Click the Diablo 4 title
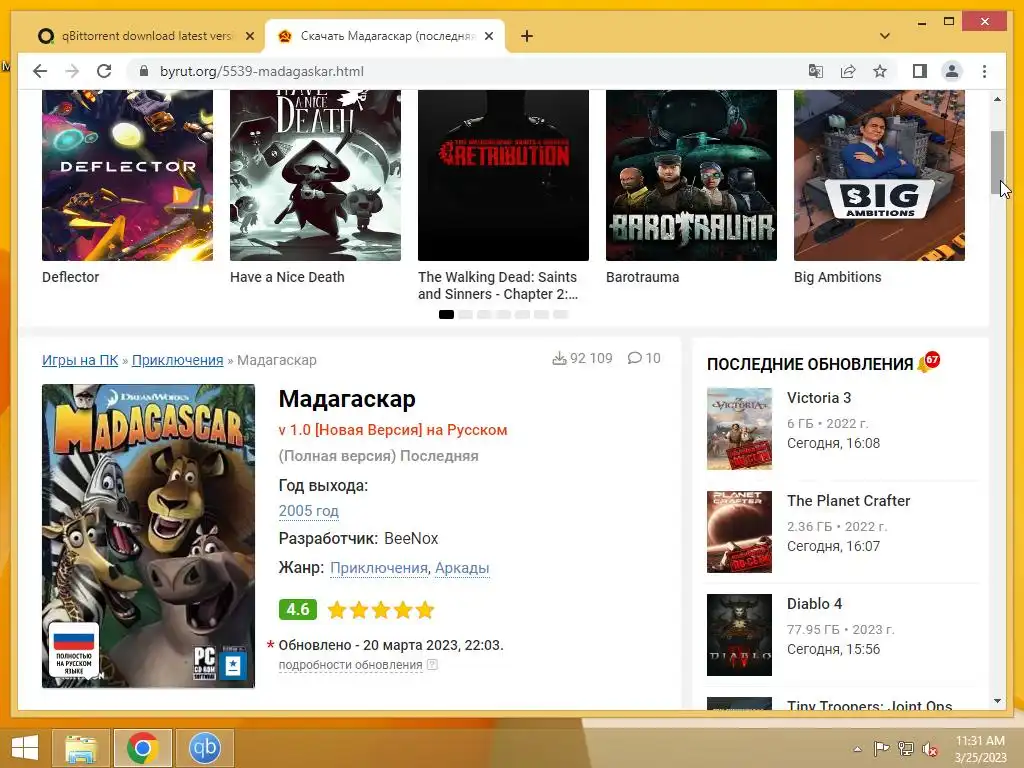 pyautogui.click(x=814, y=603)
